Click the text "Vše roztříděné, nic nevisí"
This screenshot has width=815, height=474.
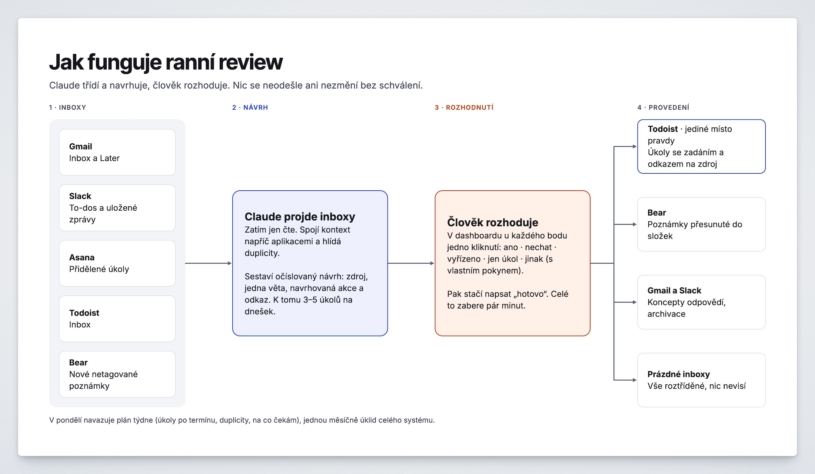click(696, 386)
